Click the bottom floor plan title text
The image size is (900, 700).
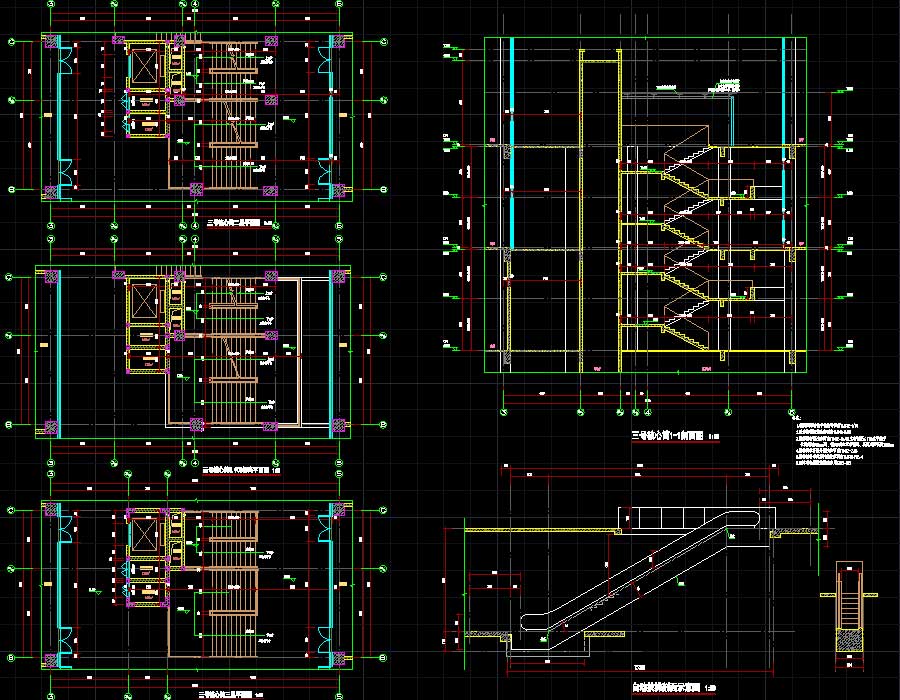tap(230, 694)
